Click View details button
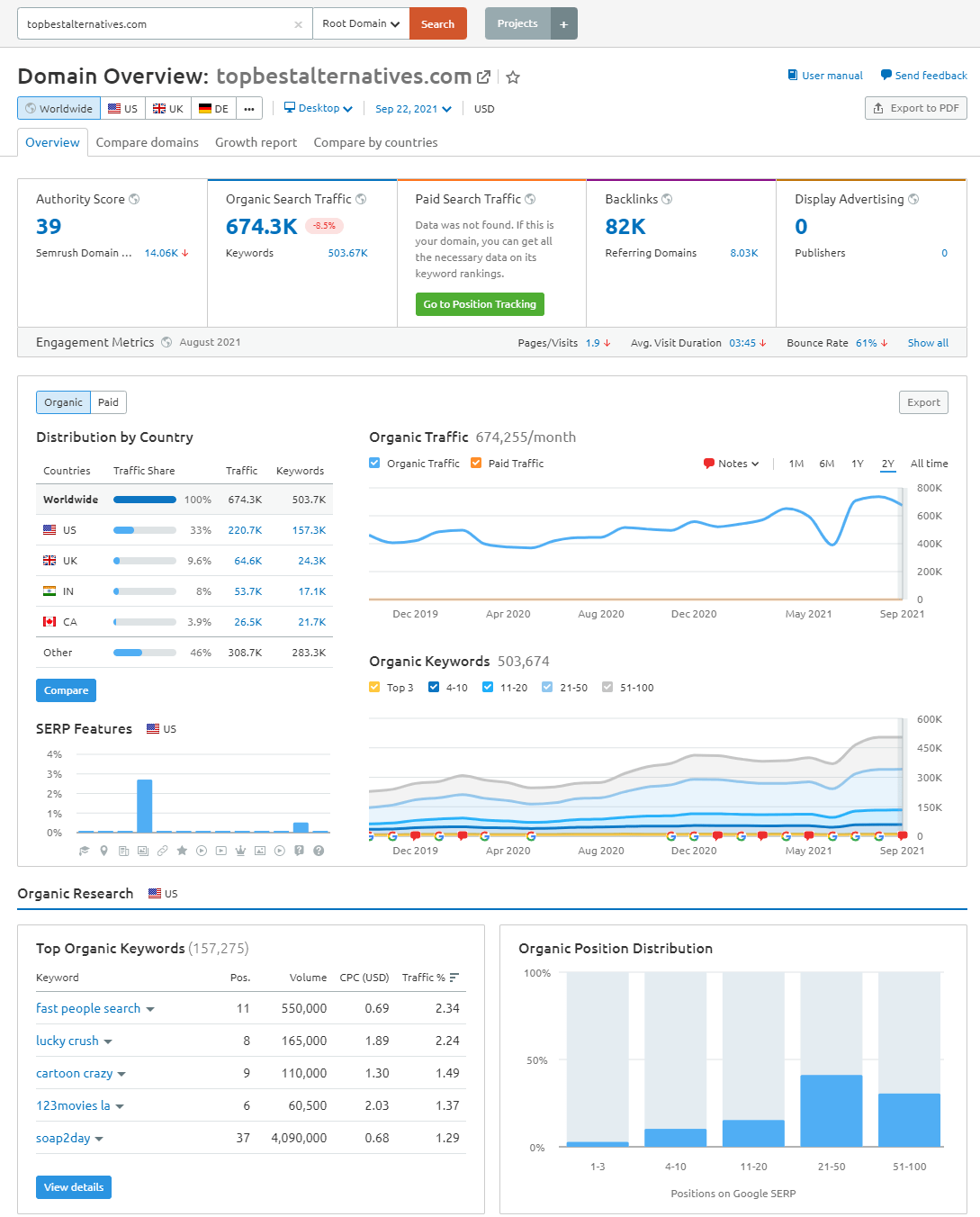Screen dimensions: 980x1217 pyautogui.click(x=74, y=1187)
